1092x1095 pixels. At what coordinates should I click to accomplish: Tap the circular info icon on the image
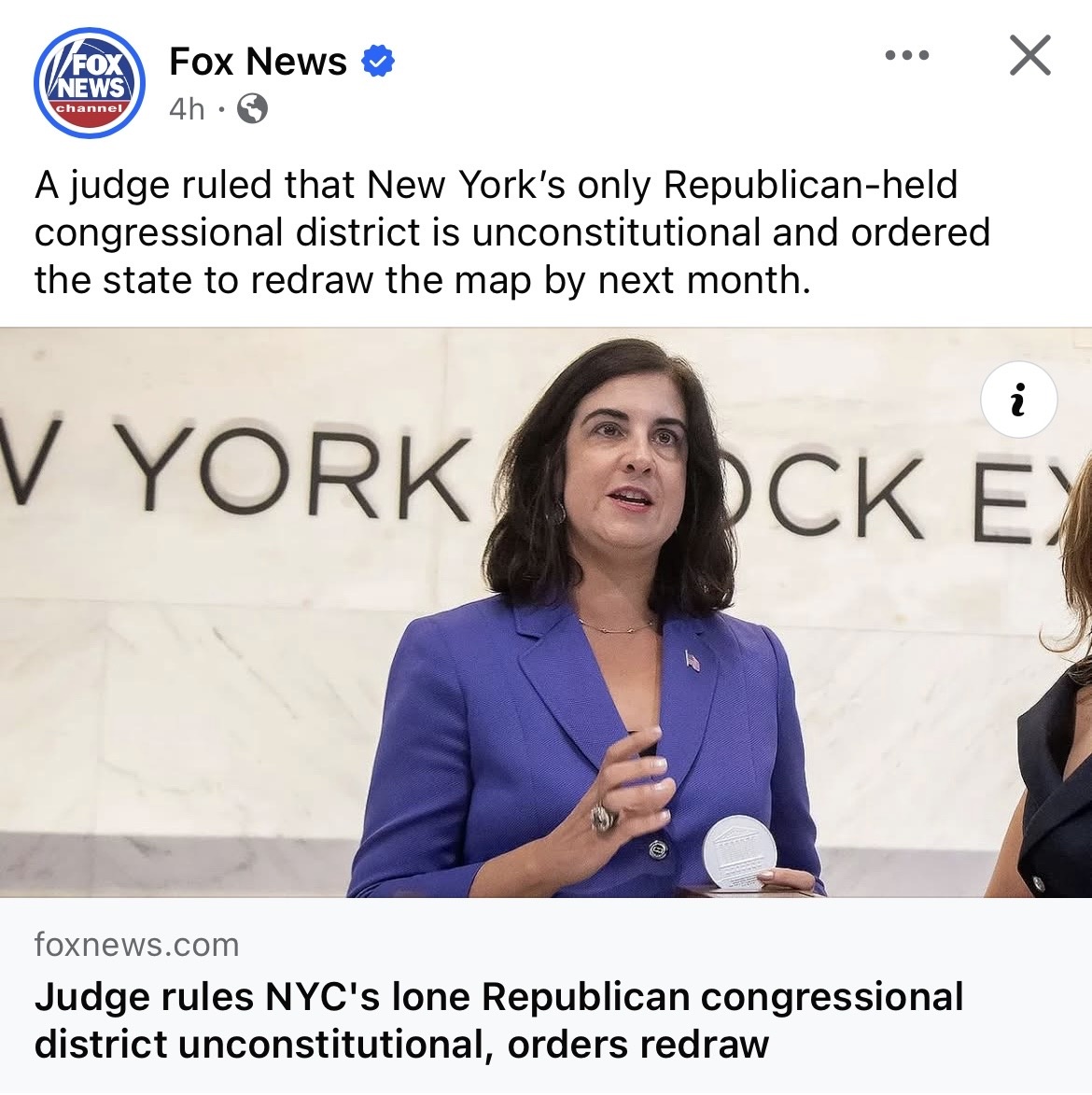click(1018, 400)
